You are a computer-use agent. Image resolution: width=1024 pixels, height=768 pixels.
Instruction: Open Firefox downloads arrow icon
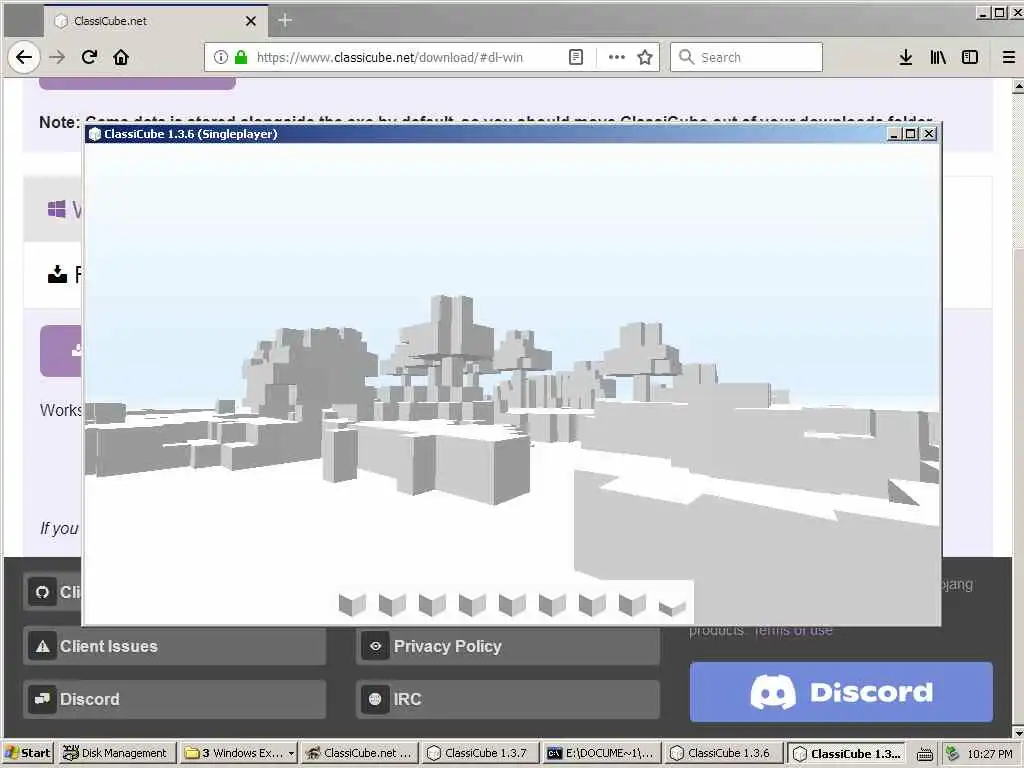(905, 57)
